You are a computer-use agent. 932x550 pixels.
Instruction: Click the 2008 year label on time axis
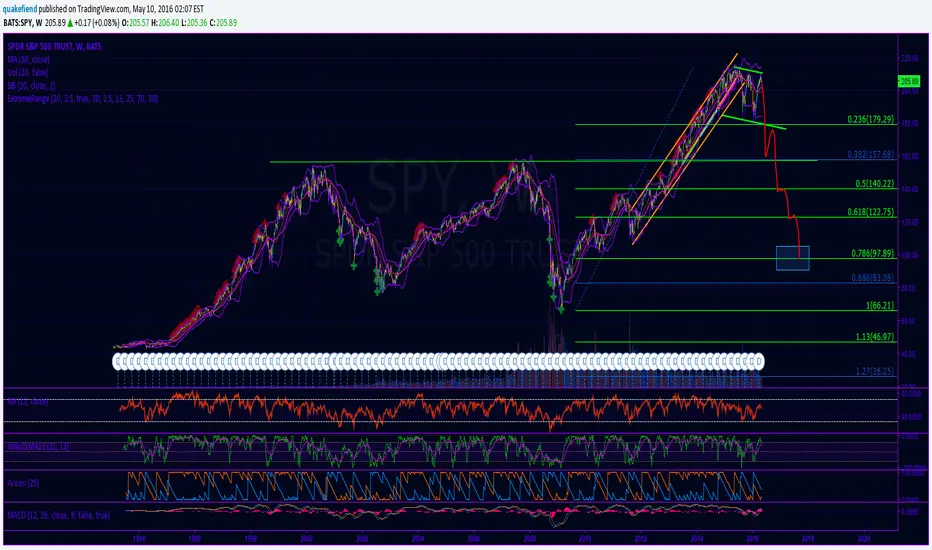click(x=530, y=538)
